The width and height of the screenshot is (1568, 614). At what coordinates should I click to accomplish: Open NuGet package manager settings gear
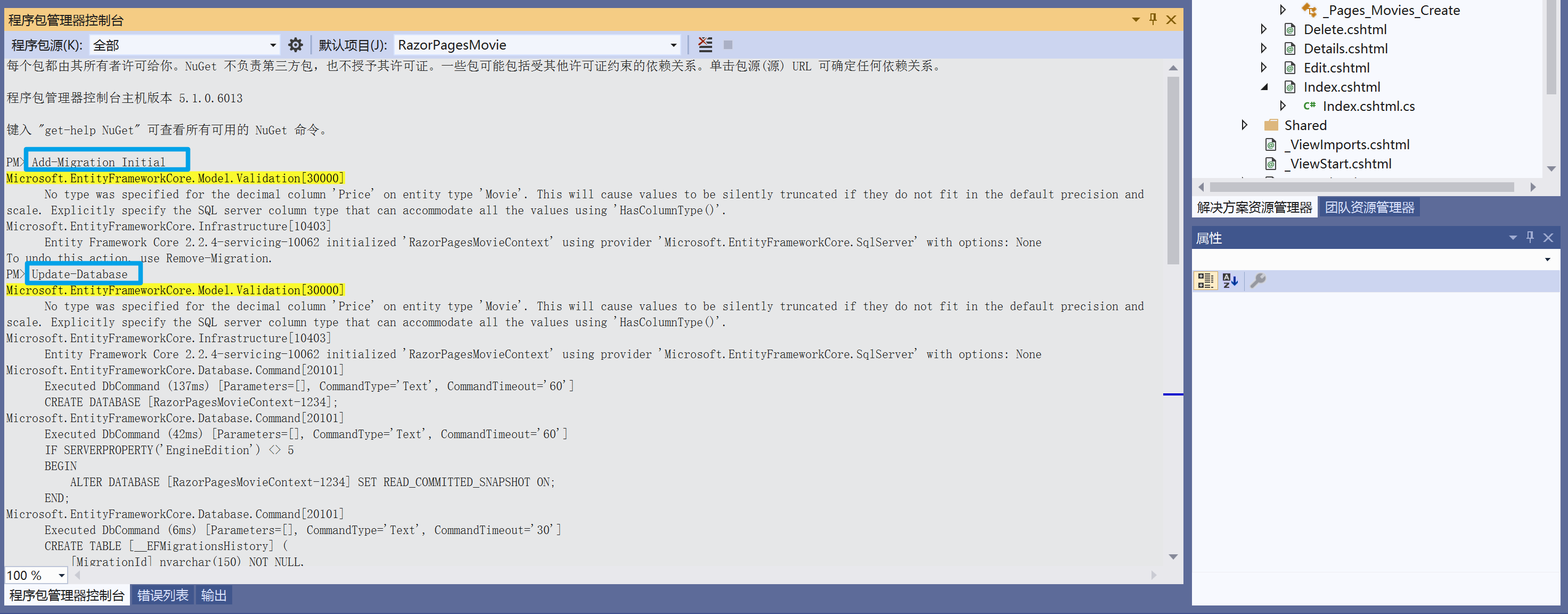(295, 45)
